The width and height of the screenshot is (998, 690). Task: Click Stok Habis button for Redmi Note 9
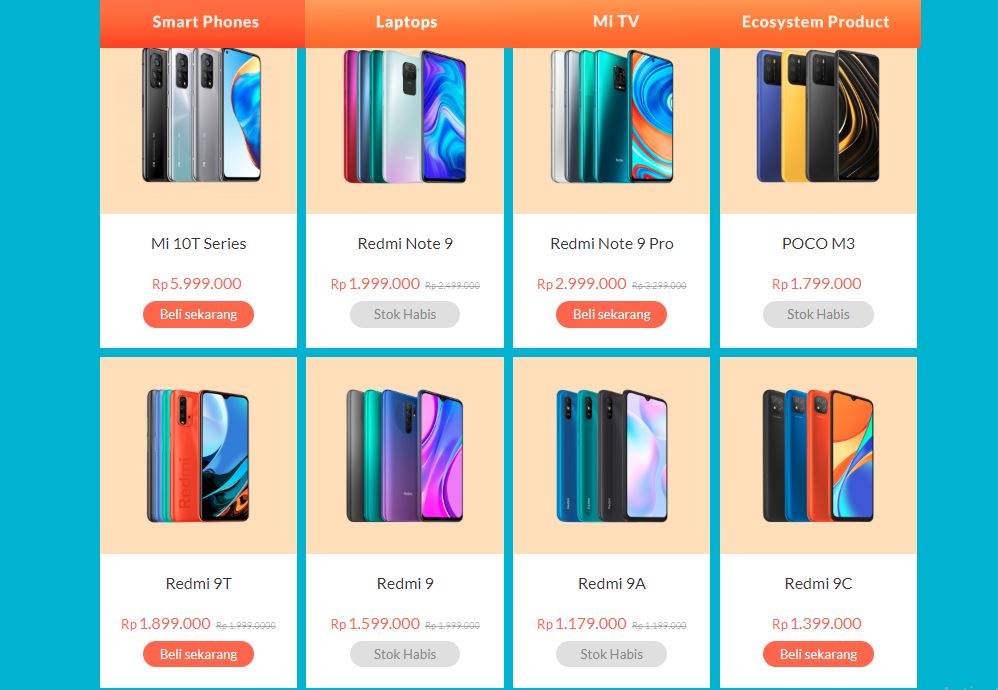[405, 314]
